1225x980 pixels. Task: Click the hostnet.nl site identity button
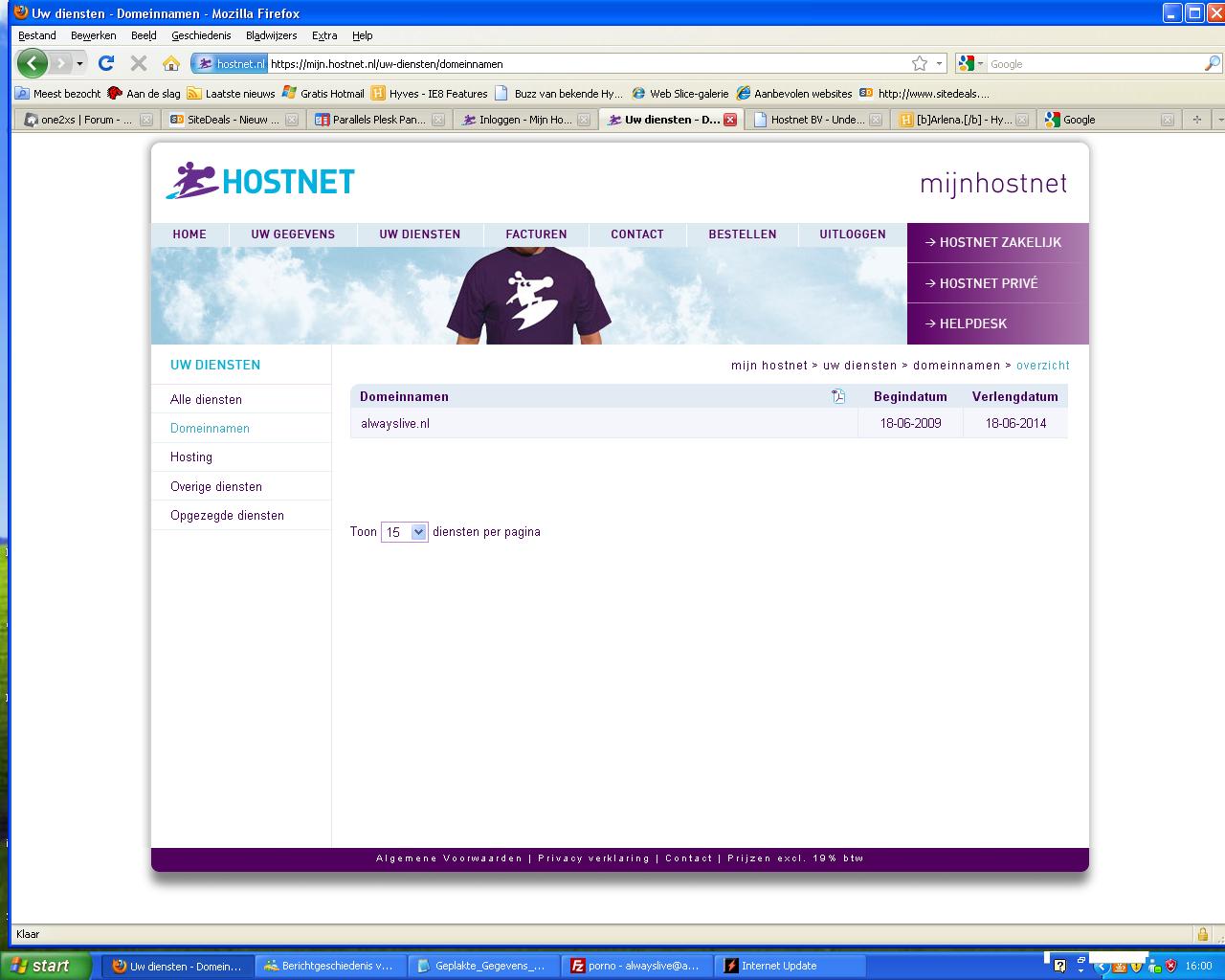coord(229,64)
